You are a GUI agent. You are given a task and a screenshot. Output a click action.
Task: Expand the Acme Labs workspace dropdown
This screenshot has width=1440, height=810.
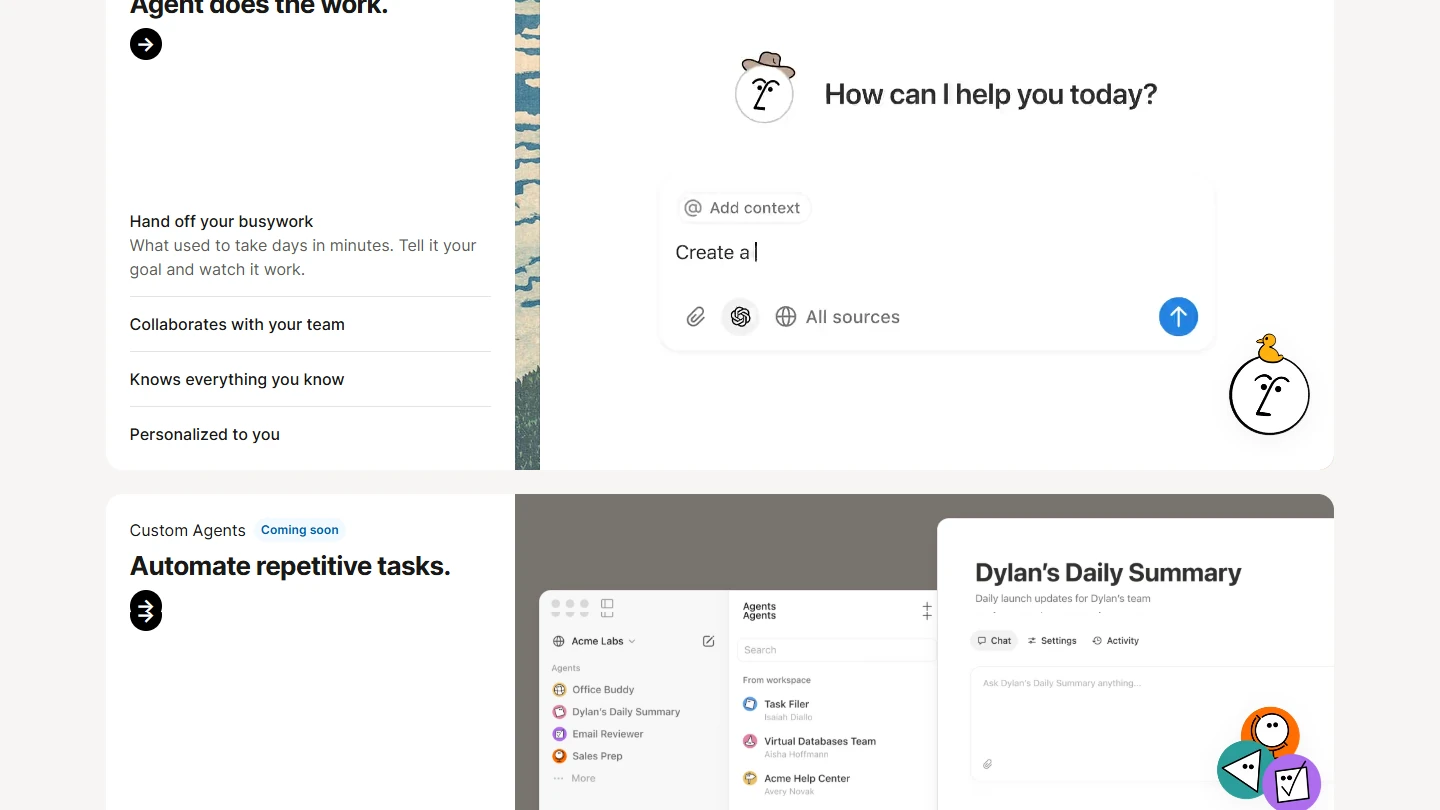coord(596,641)
